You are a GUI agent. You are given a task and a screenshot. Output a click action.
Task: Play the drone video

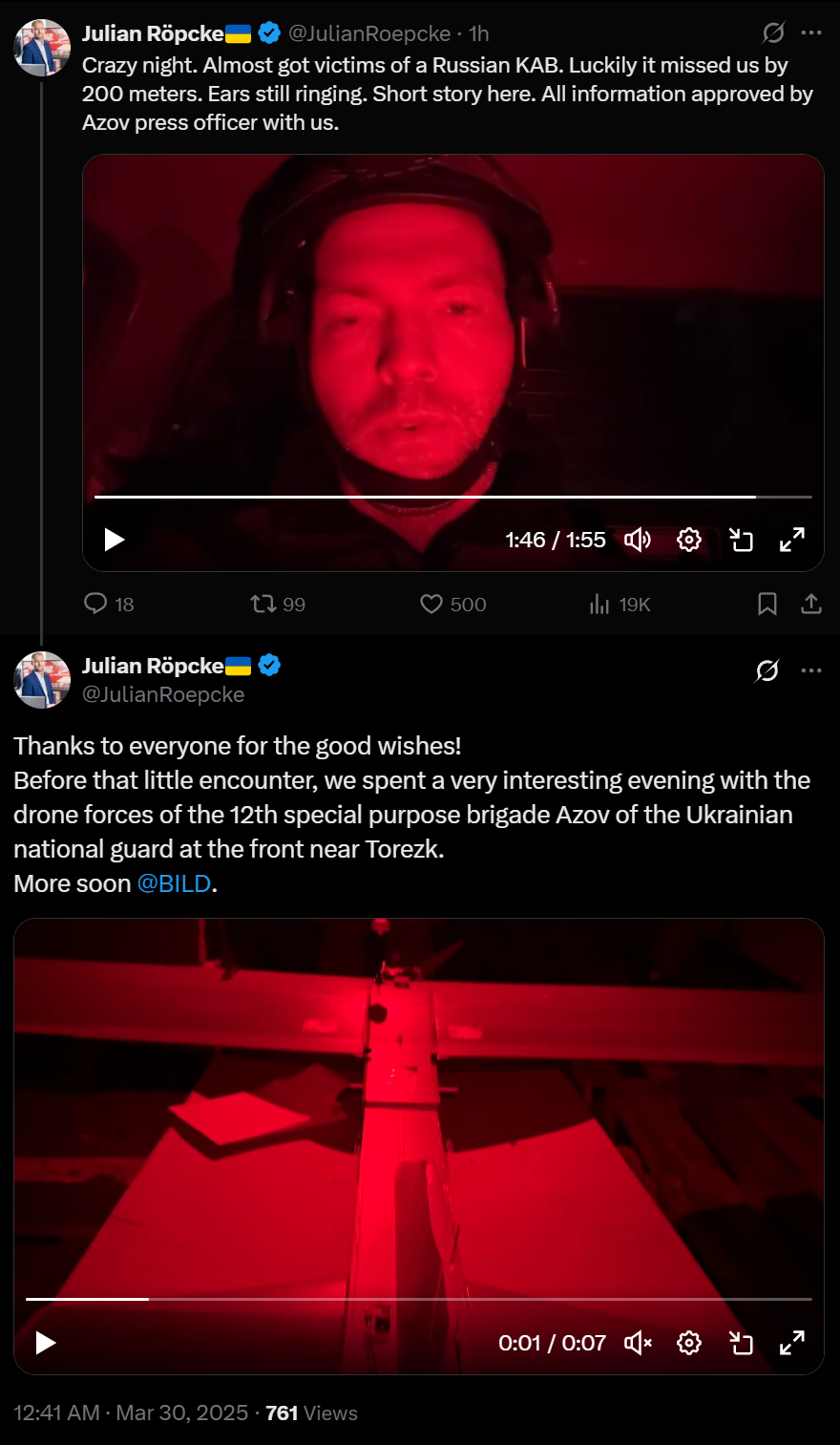click(46, 1343)
